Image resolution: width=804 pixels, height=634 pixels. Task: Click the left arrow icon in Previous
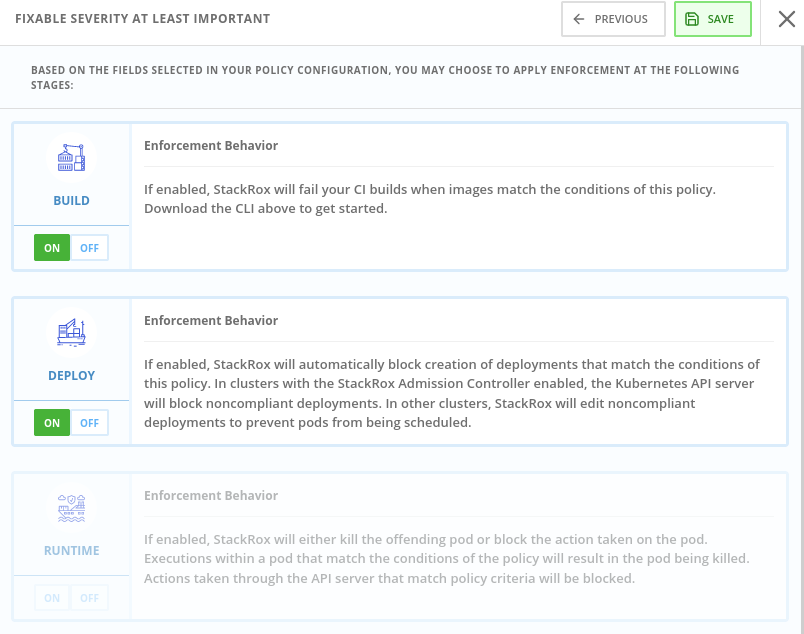click(578, 19)
